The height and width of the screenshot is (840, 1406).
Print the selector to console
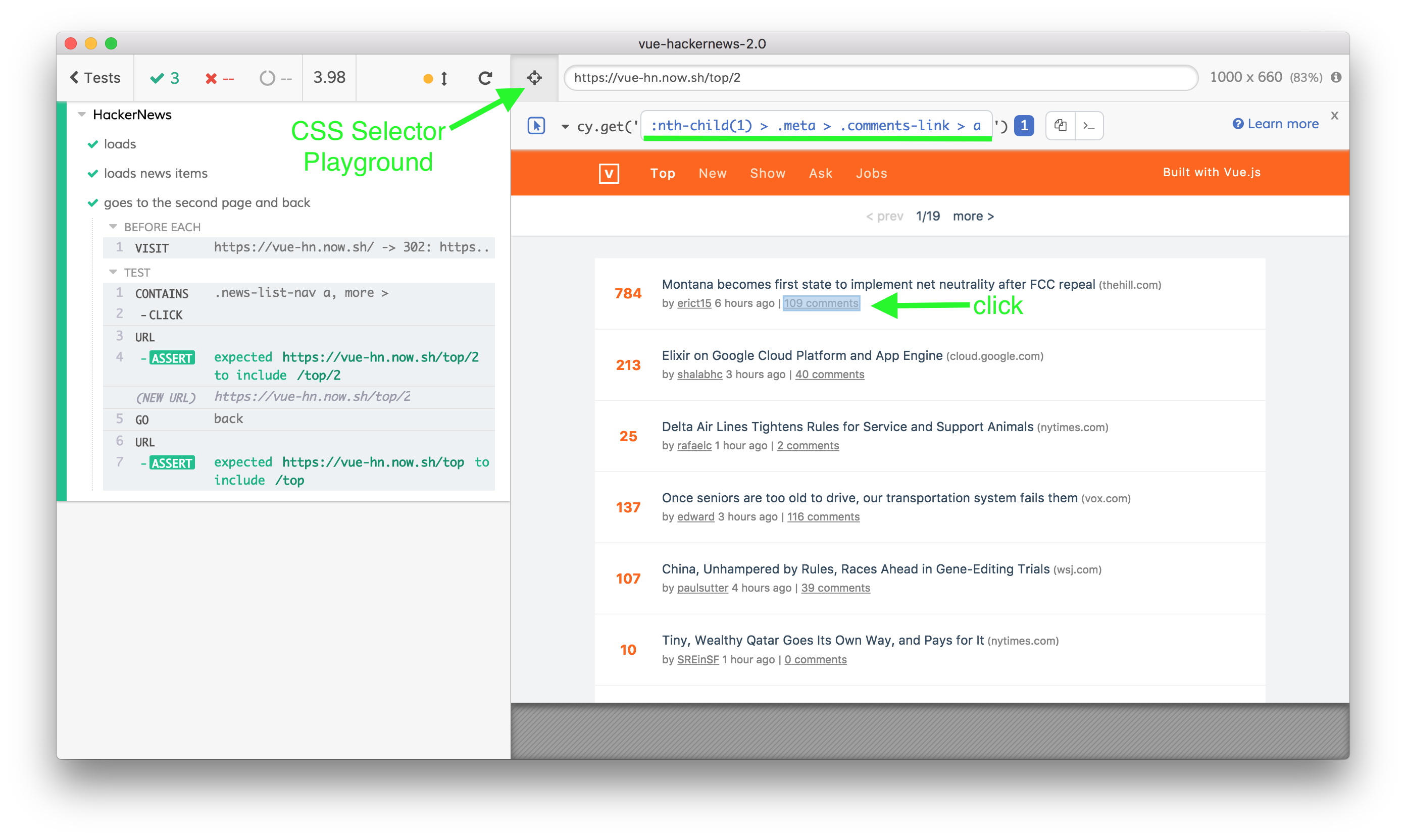click(x=1089, y=125)
